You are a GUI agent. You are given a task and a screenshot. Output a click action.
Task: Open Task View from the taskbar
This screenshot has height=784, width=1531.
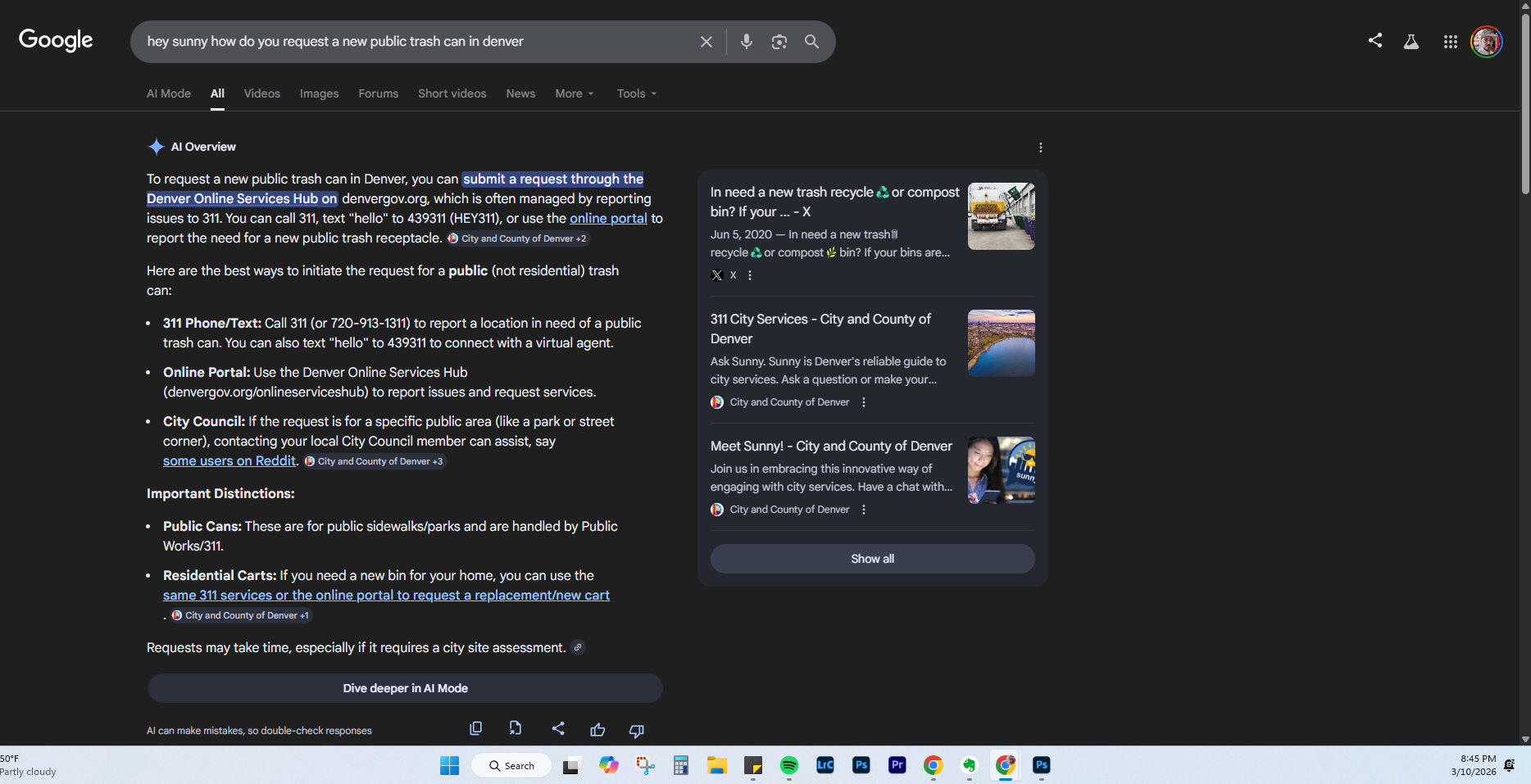click(571, 765)
